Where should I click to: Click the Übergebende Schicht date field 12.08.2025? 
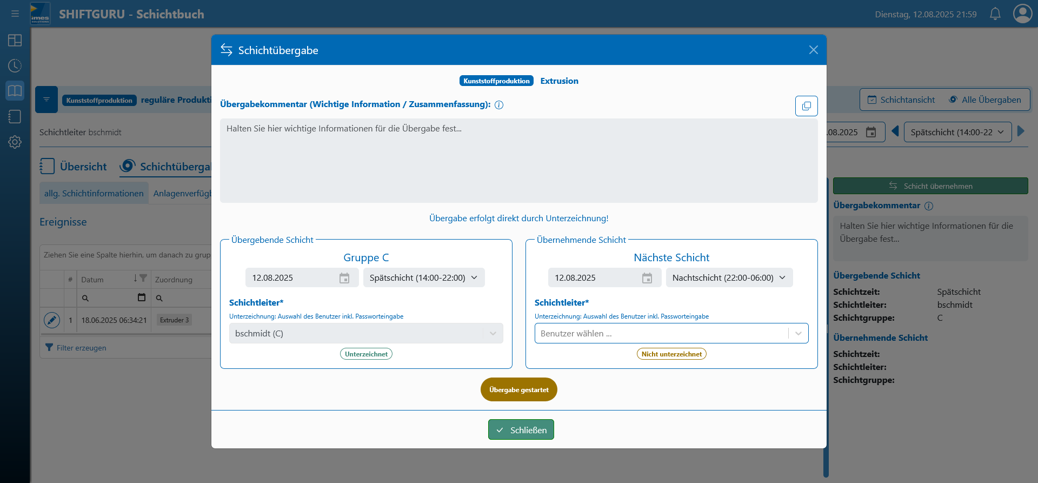pyautogui.click(x=290, y=278)
